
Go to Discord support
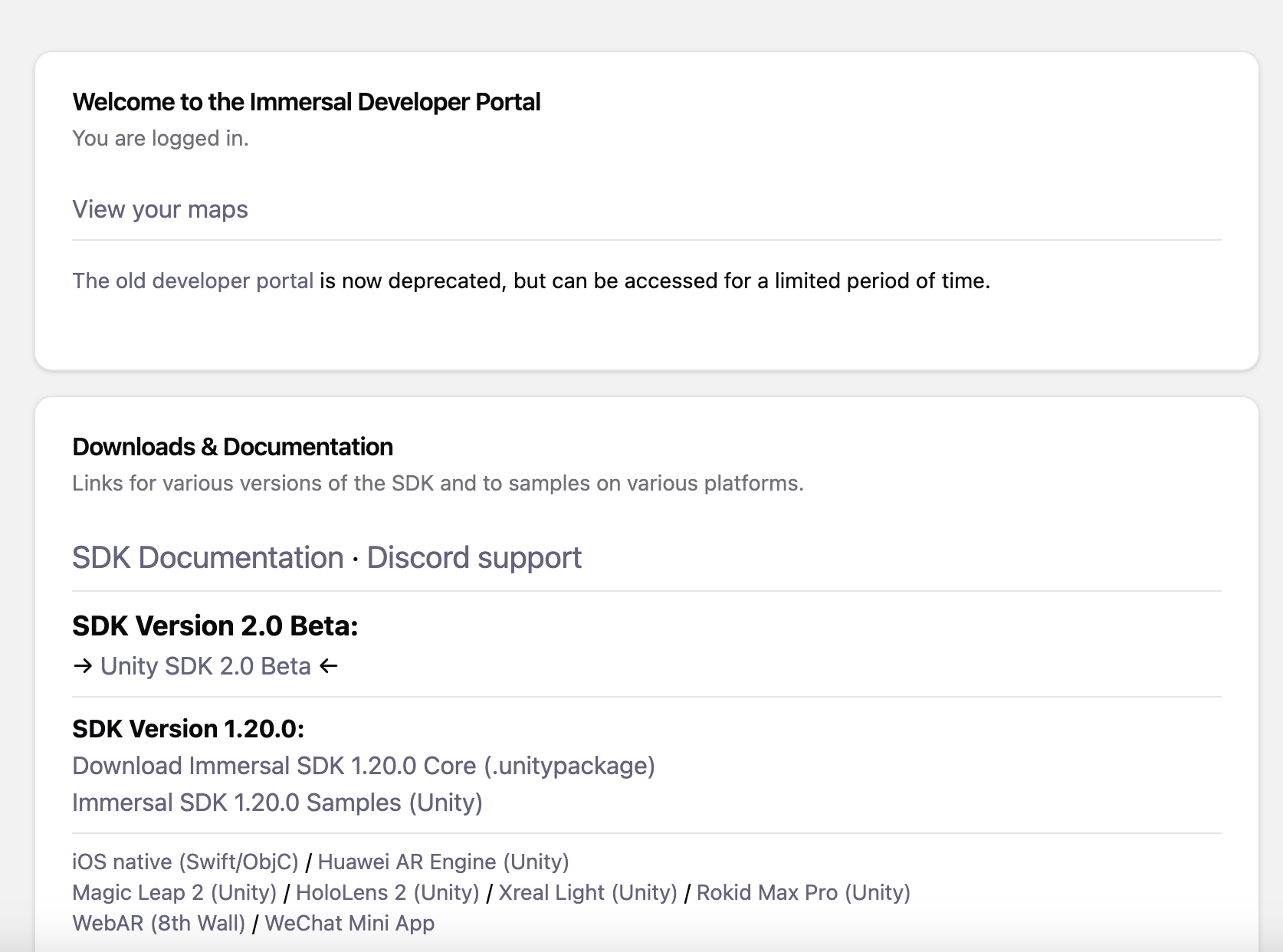click(x=474, y=557)
